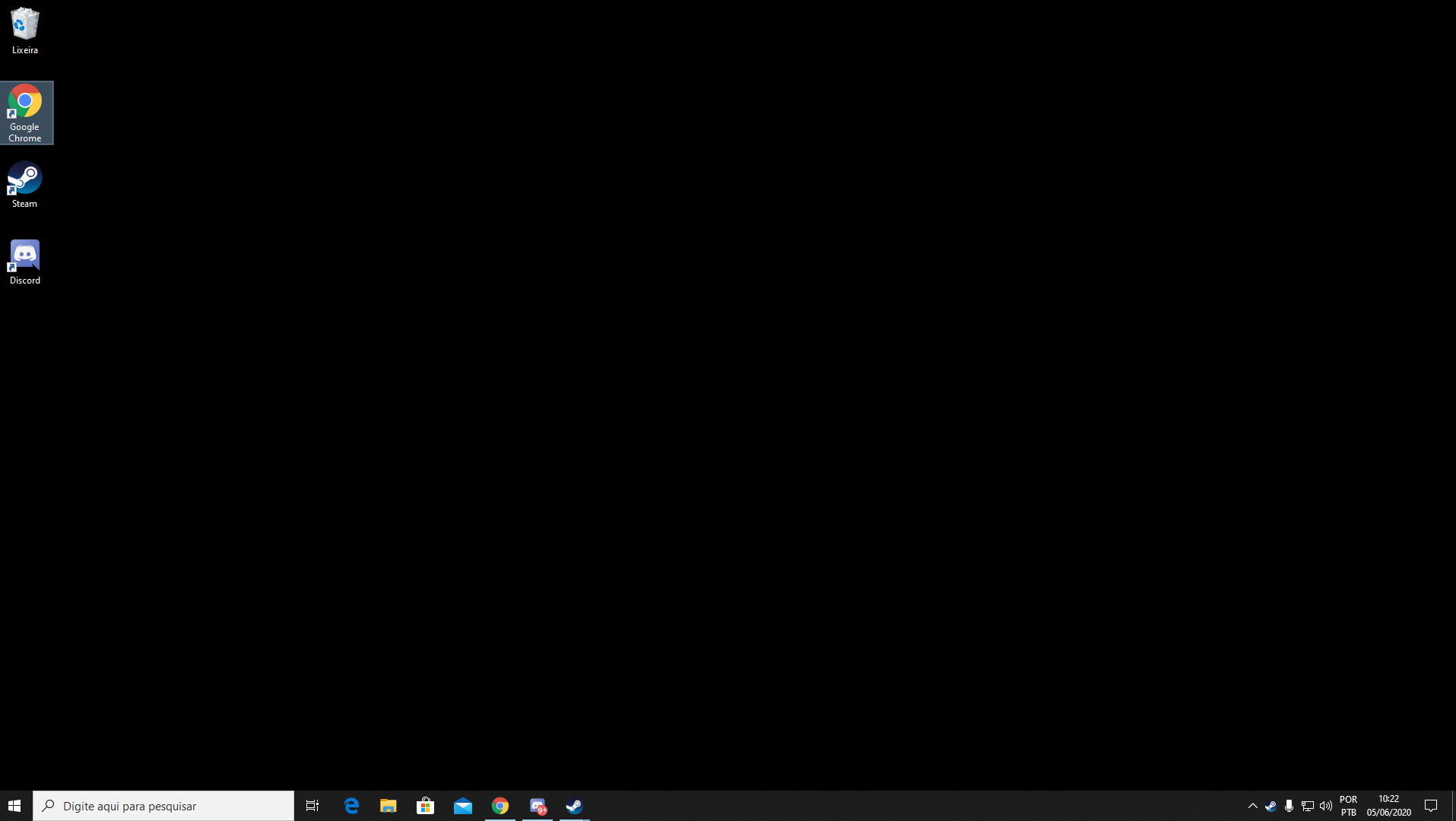1456x821 pixels.
Task: Open Task View from the taskbar
Action: point(312,806)
